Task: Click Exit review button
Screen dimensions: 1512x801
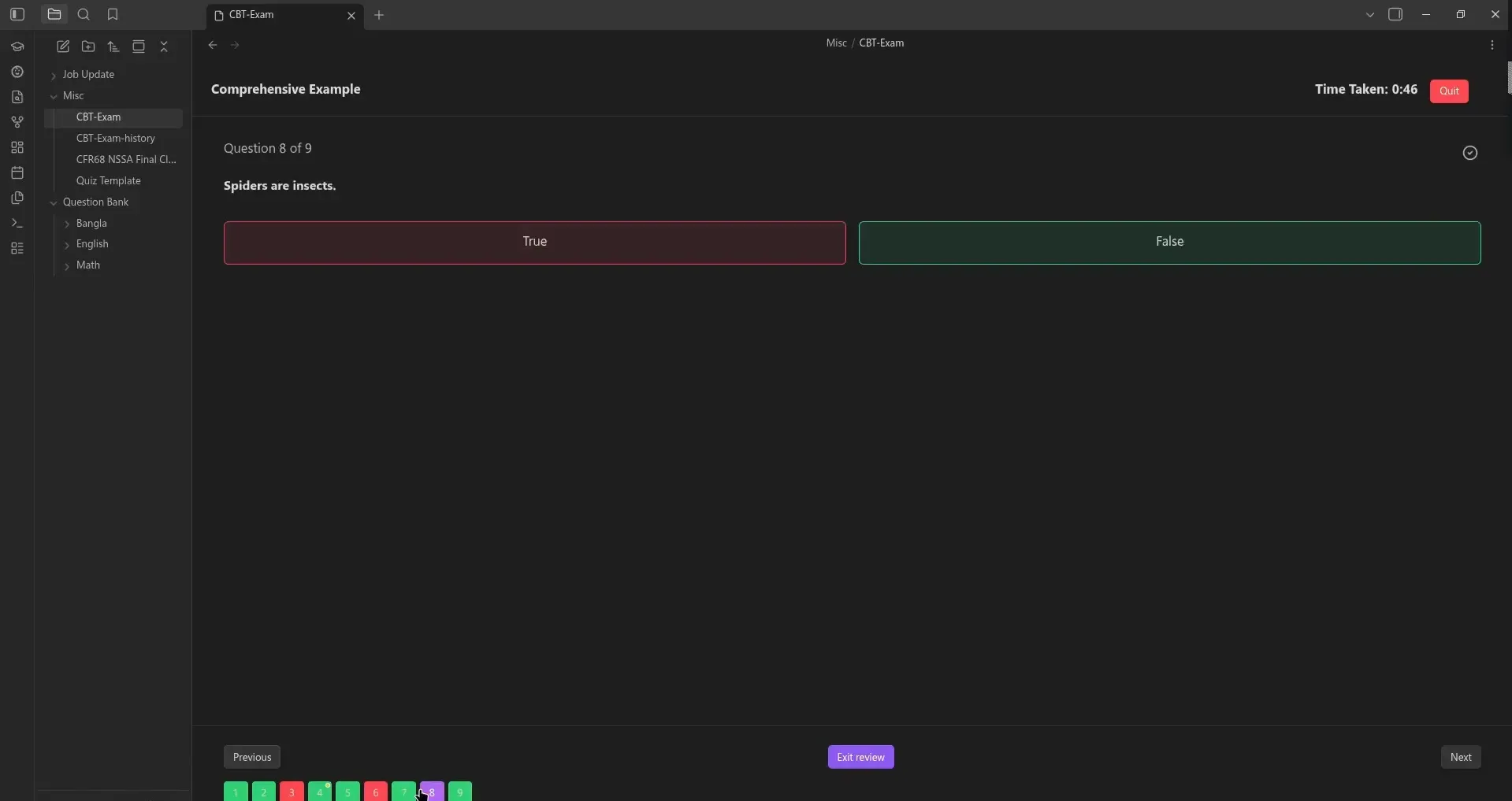Action: point(861,758)
